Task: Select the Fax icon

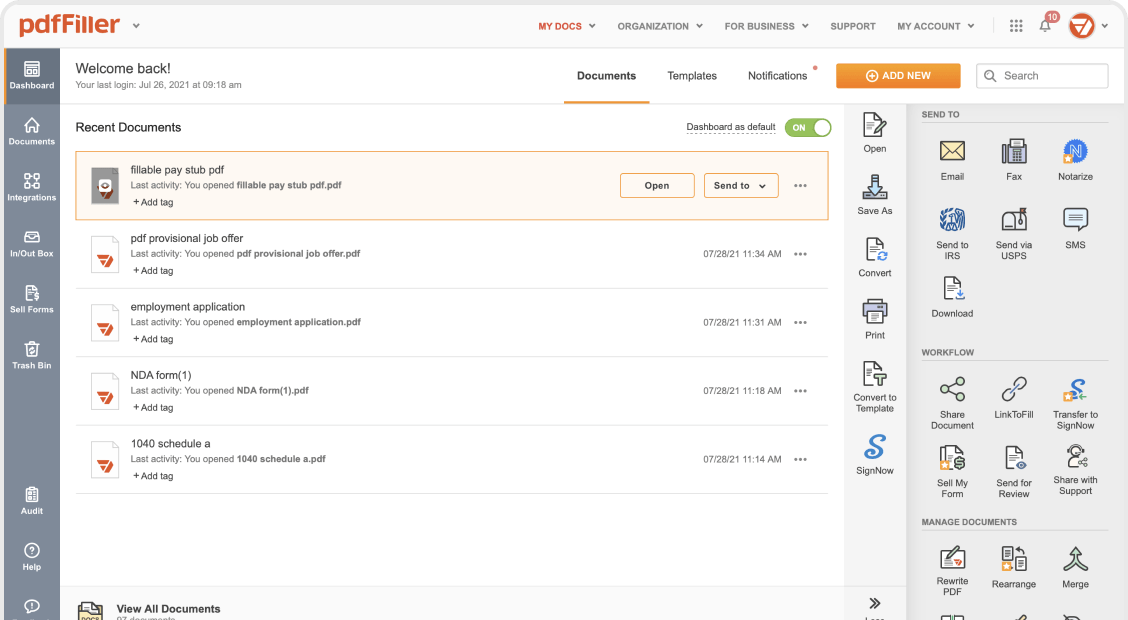Action: click(x=1014, y=153)
